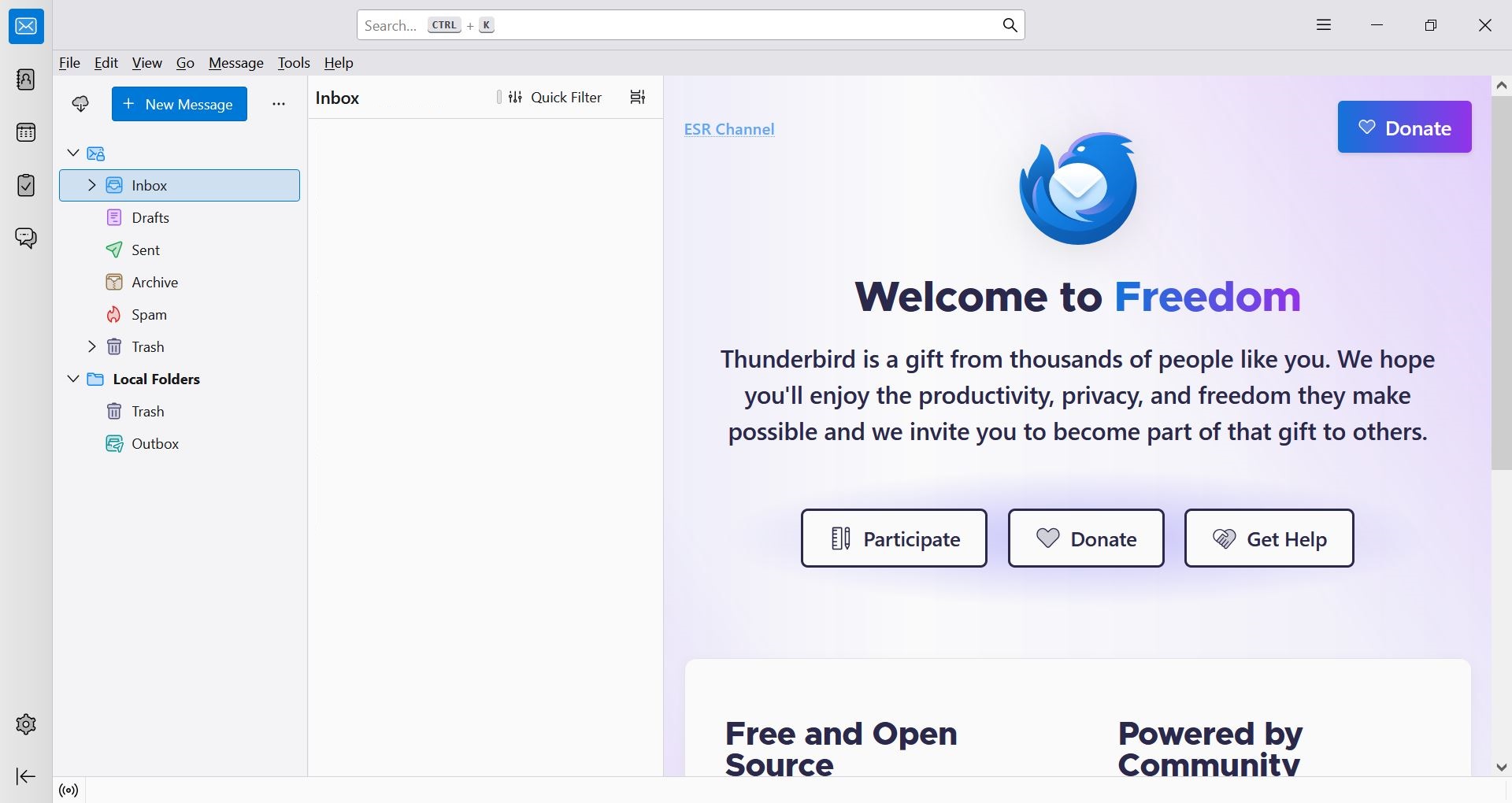Open the Address Book space
Viewport: 1512px width, 803px height.
[26, 80]
